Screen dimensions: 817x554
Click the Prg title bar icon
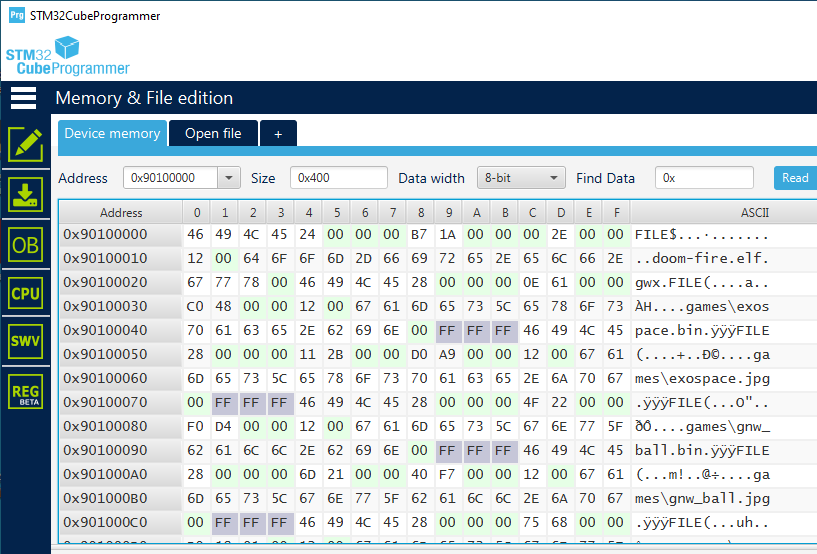coord(16,15)
